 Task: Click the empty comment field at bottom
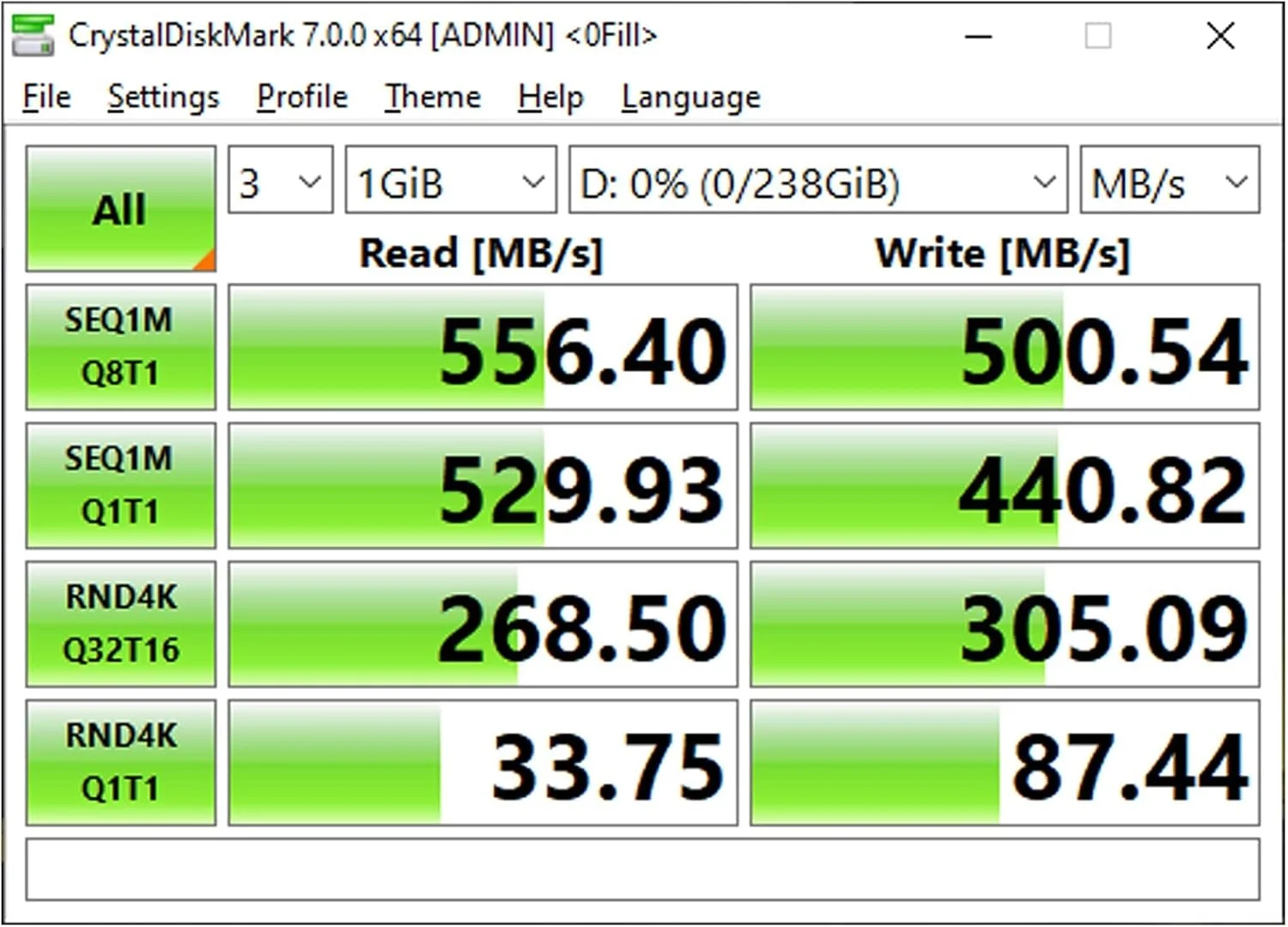pyautogui.click(x=642, y=869)
